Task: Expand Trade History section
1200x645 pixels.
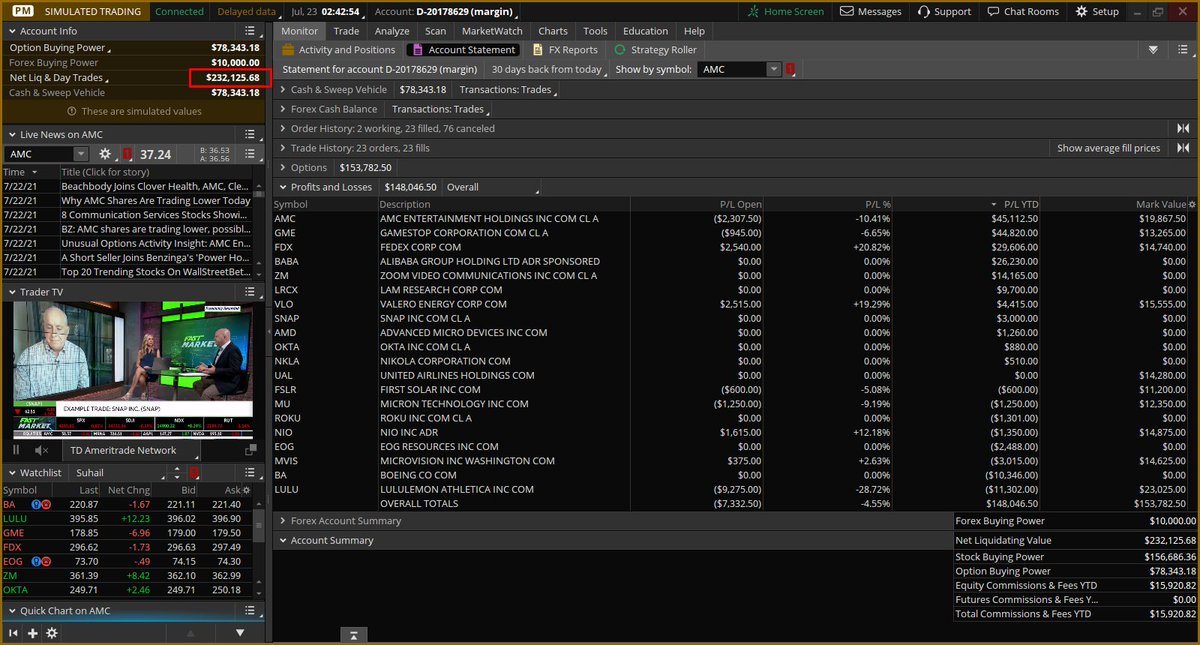Action: (283, 148)
